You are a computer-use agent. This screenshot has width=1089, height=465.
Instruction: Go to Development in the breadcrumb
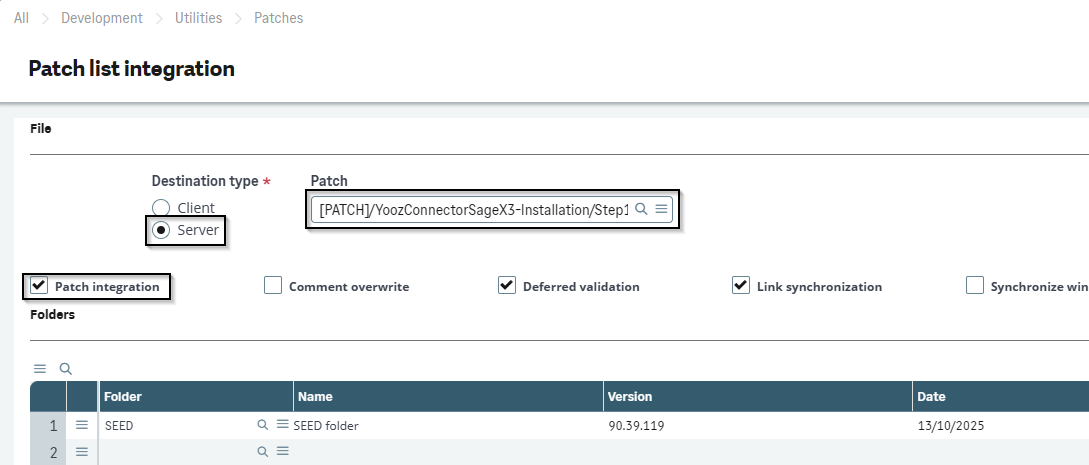(x=102, y=18)
